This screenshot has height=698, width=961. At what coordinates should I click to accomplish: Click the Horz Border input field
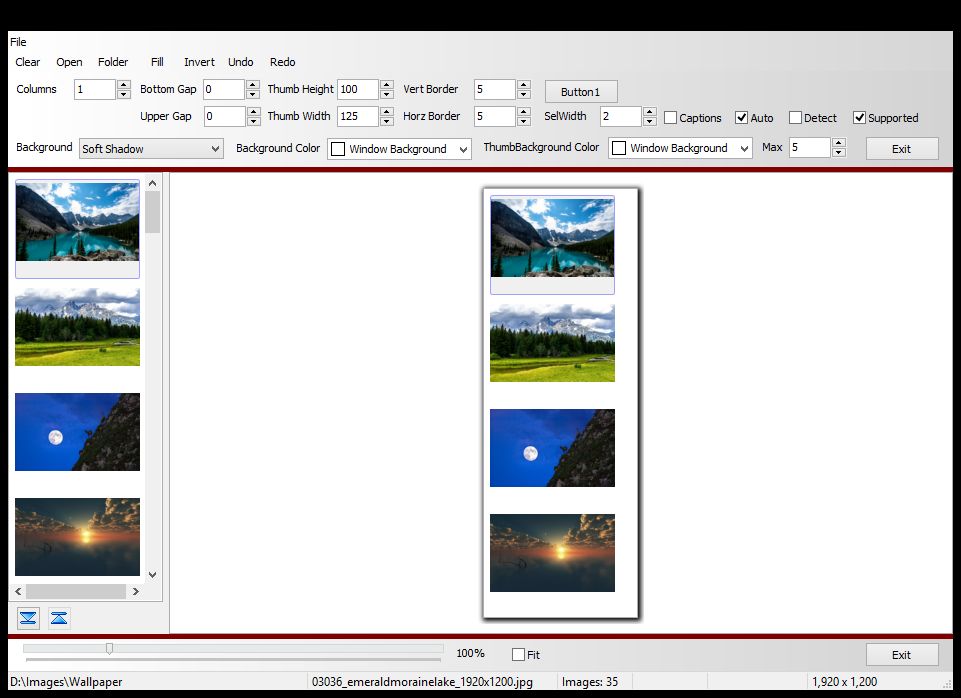(x=495, y=116)
